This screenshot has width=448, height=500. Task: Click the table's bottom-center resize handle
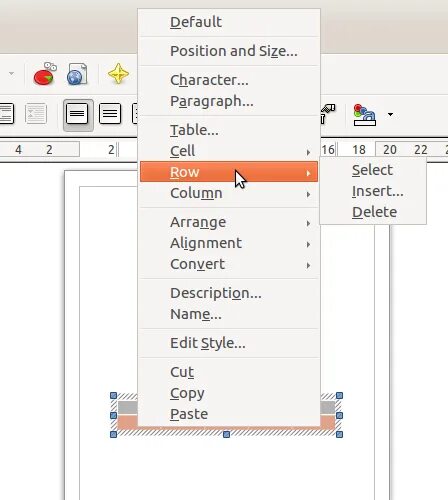coord(226,434)
